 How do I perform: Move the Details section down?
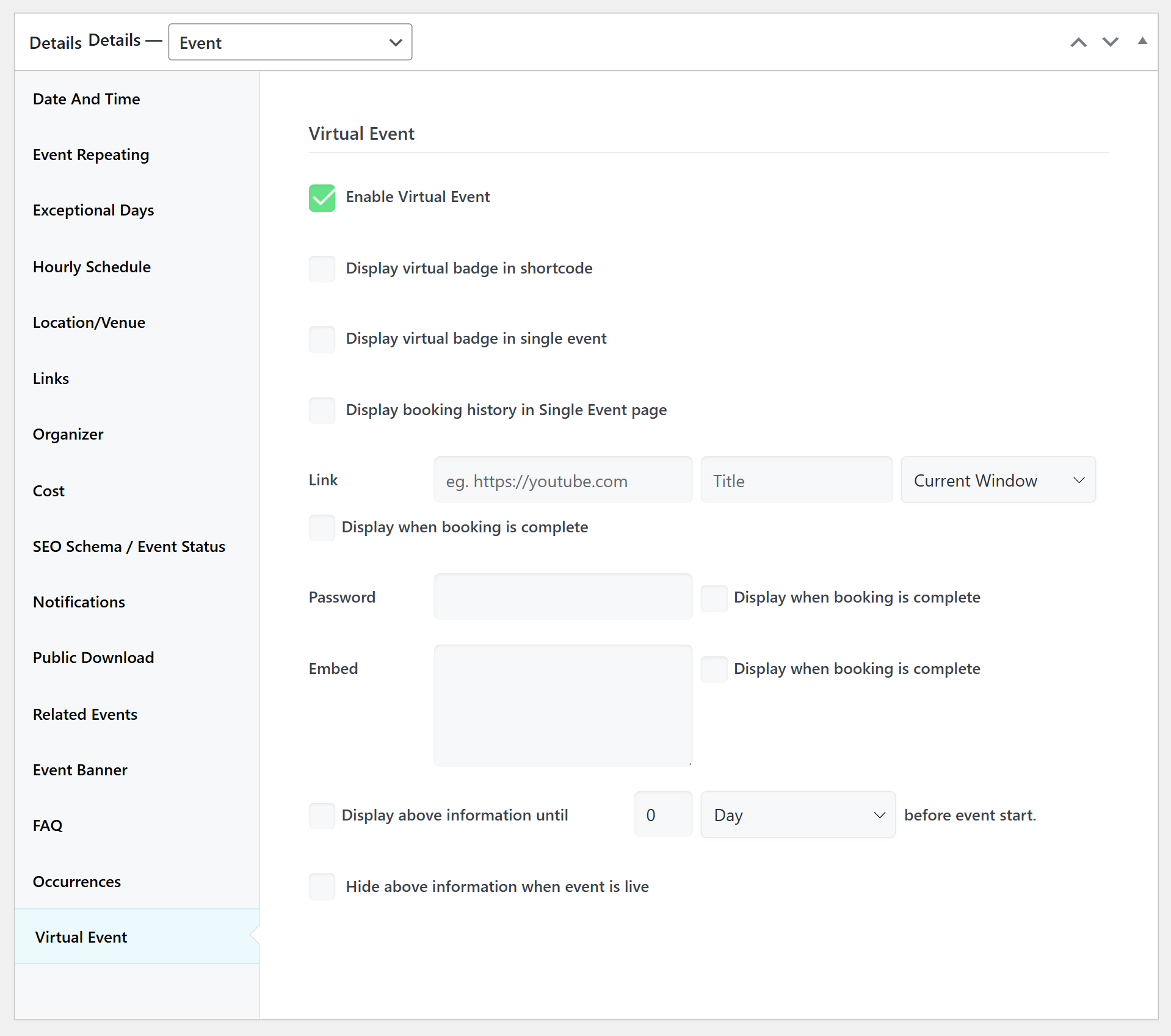[1111, 42]
